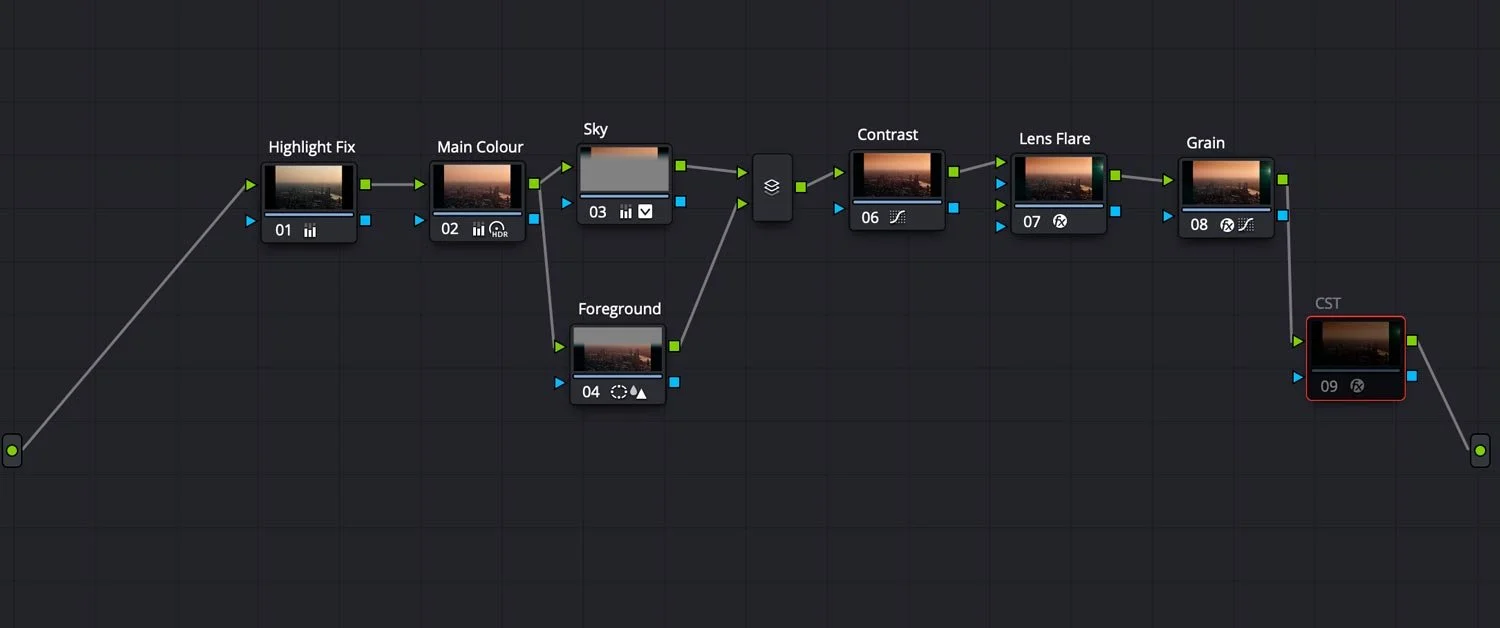1500x628 pixels.
Task: Click RGB output square of Foreground node
Action: pos(674,346)
